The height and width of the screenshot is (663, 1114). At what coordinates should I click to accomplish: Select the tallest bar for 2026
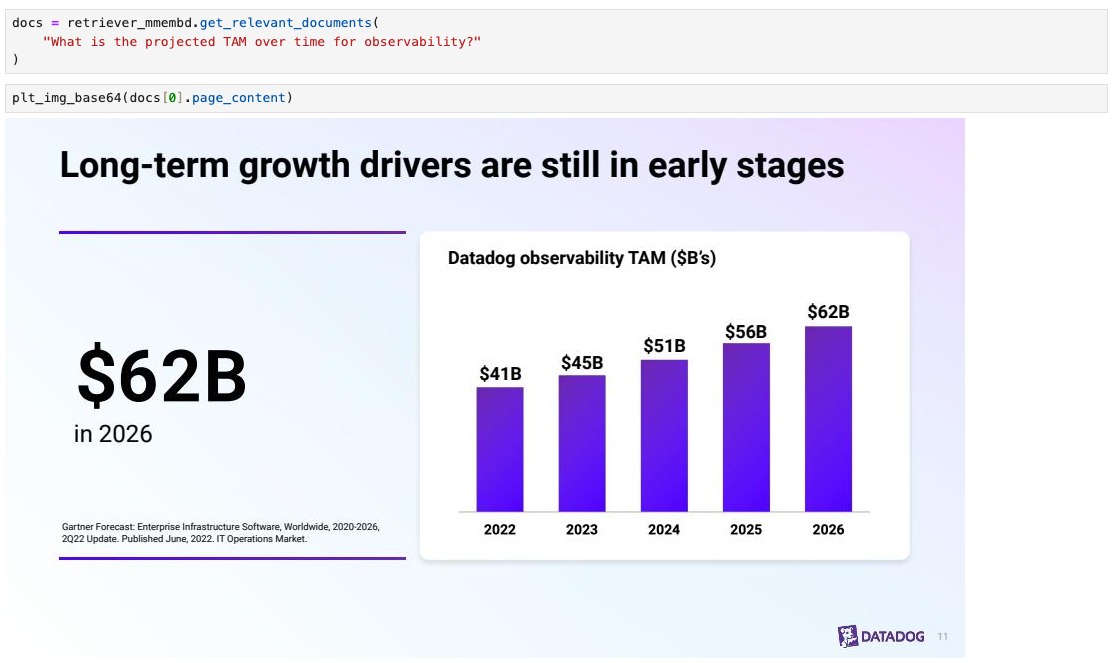coord(828,419)
